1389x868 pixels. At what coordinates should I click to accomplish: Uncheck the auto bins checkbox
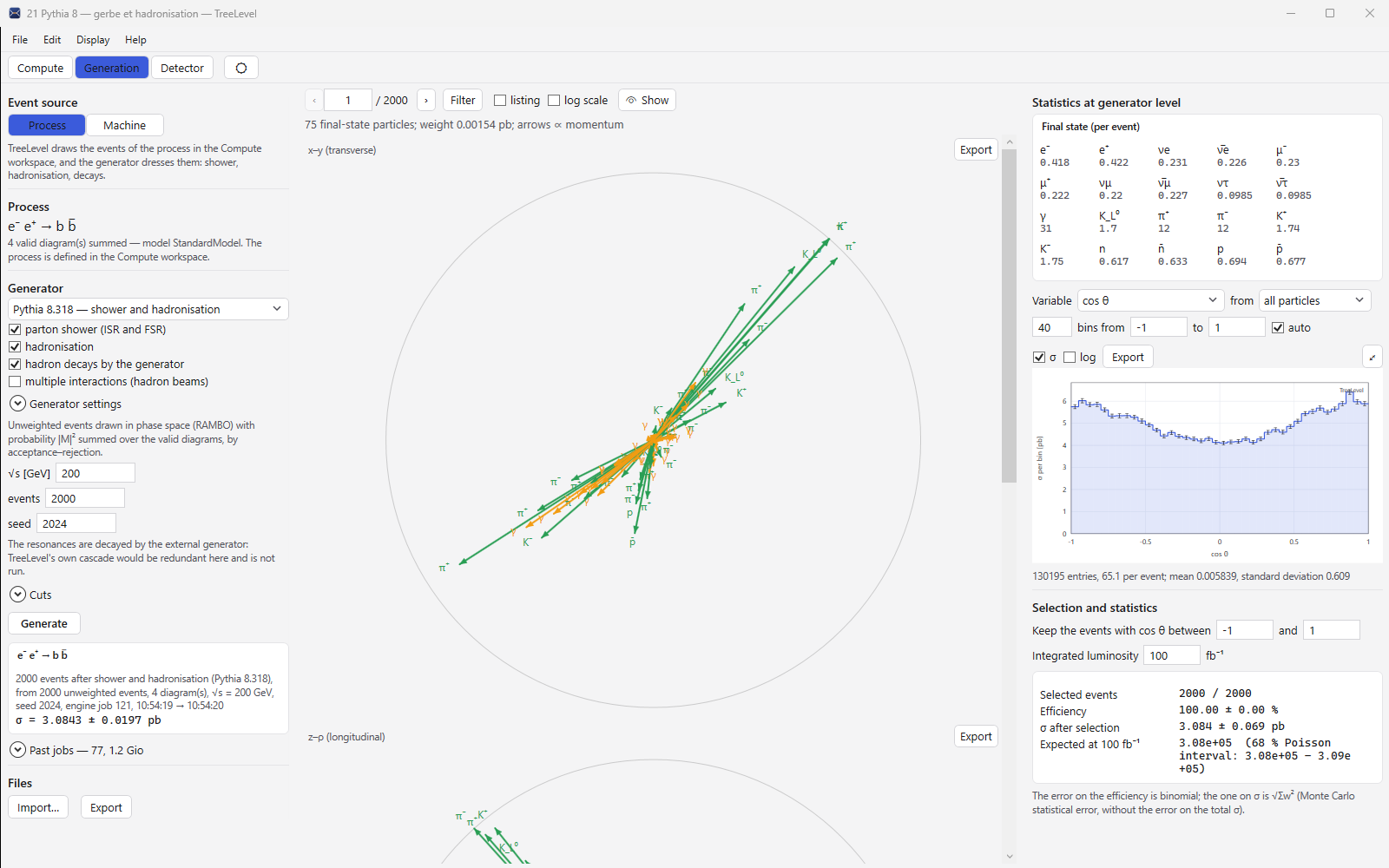click(1278, 327)
